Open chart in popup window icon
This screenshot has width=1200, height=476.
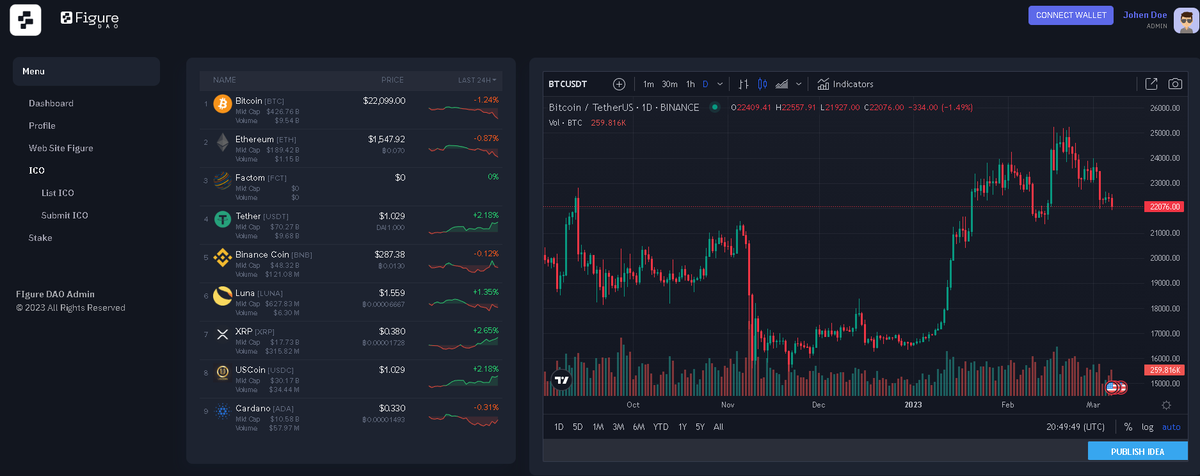coord(1151,84)
